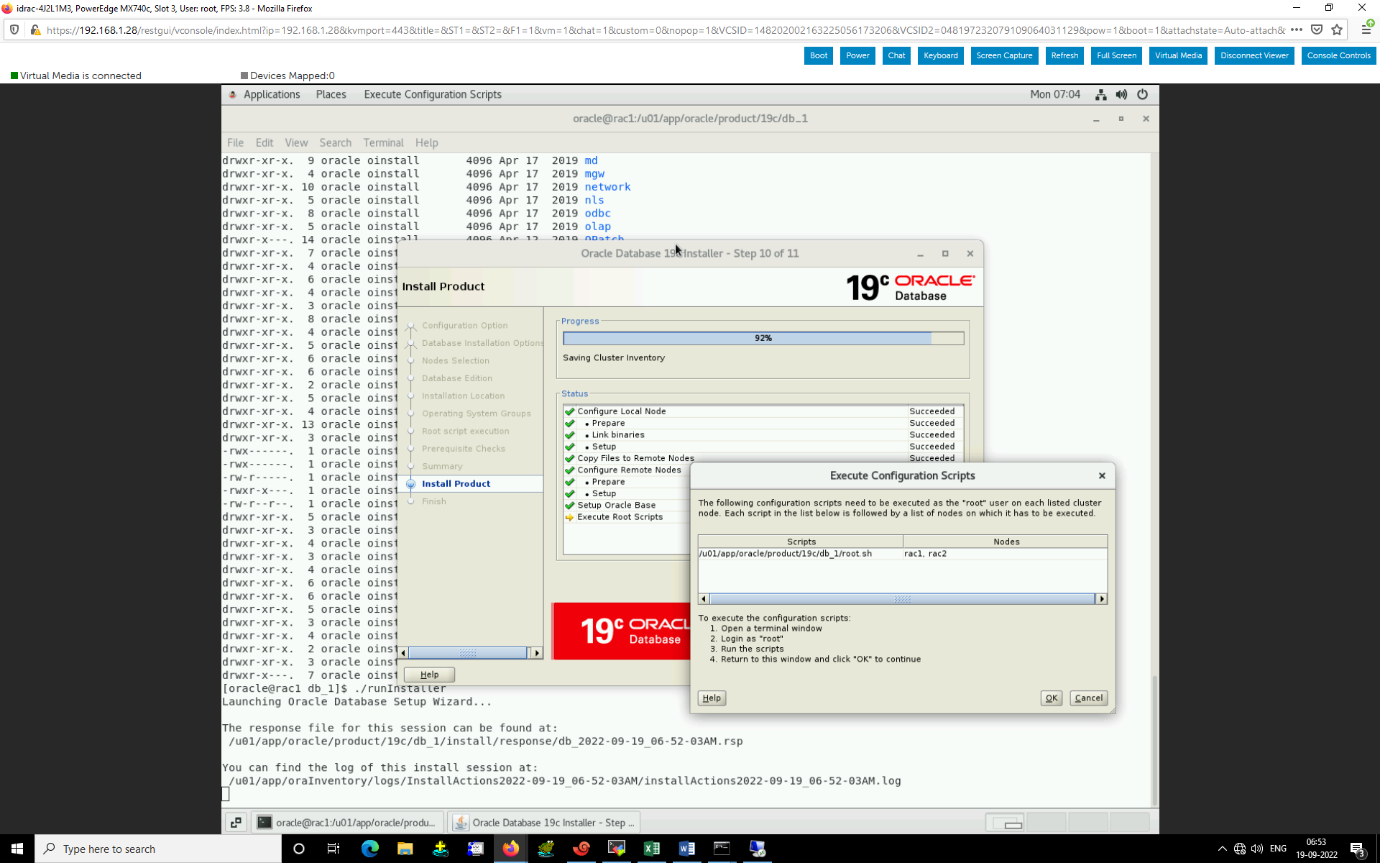
Task: Open Word from Windows taskbar
Action: [687, 849]
